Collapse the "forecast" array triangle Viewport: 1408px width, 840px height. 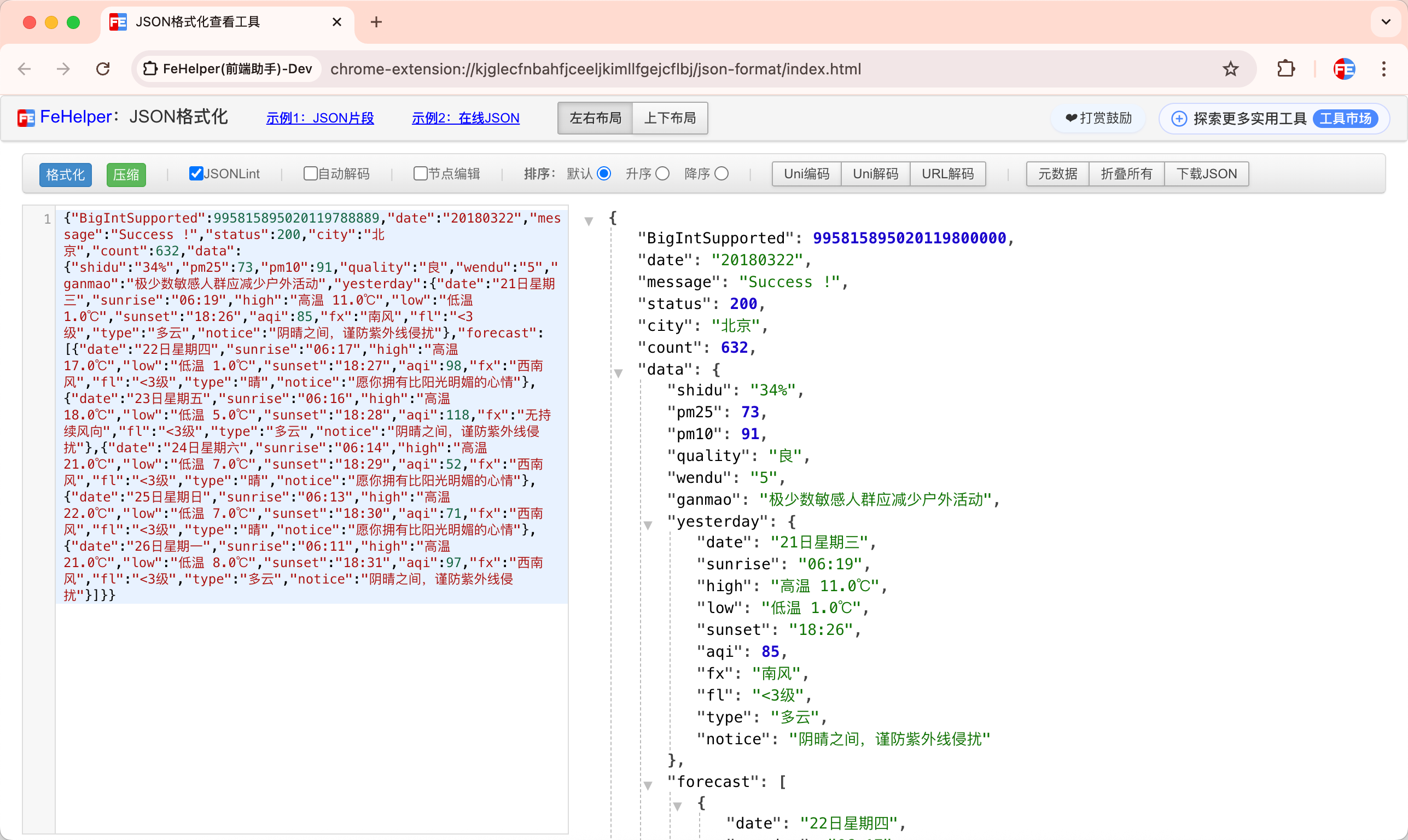click(x=648, y=785)
